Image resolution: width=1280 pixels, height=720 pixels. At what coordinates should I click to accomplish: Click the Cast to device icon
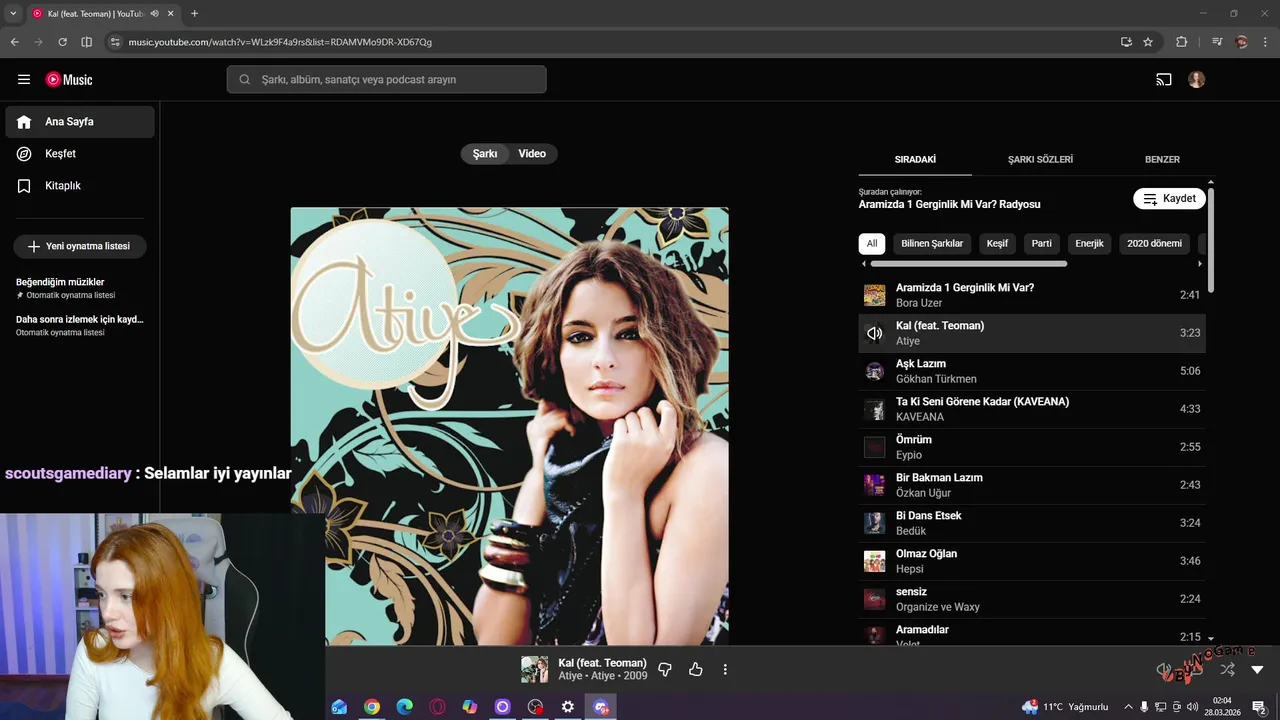coord(1164,80)
